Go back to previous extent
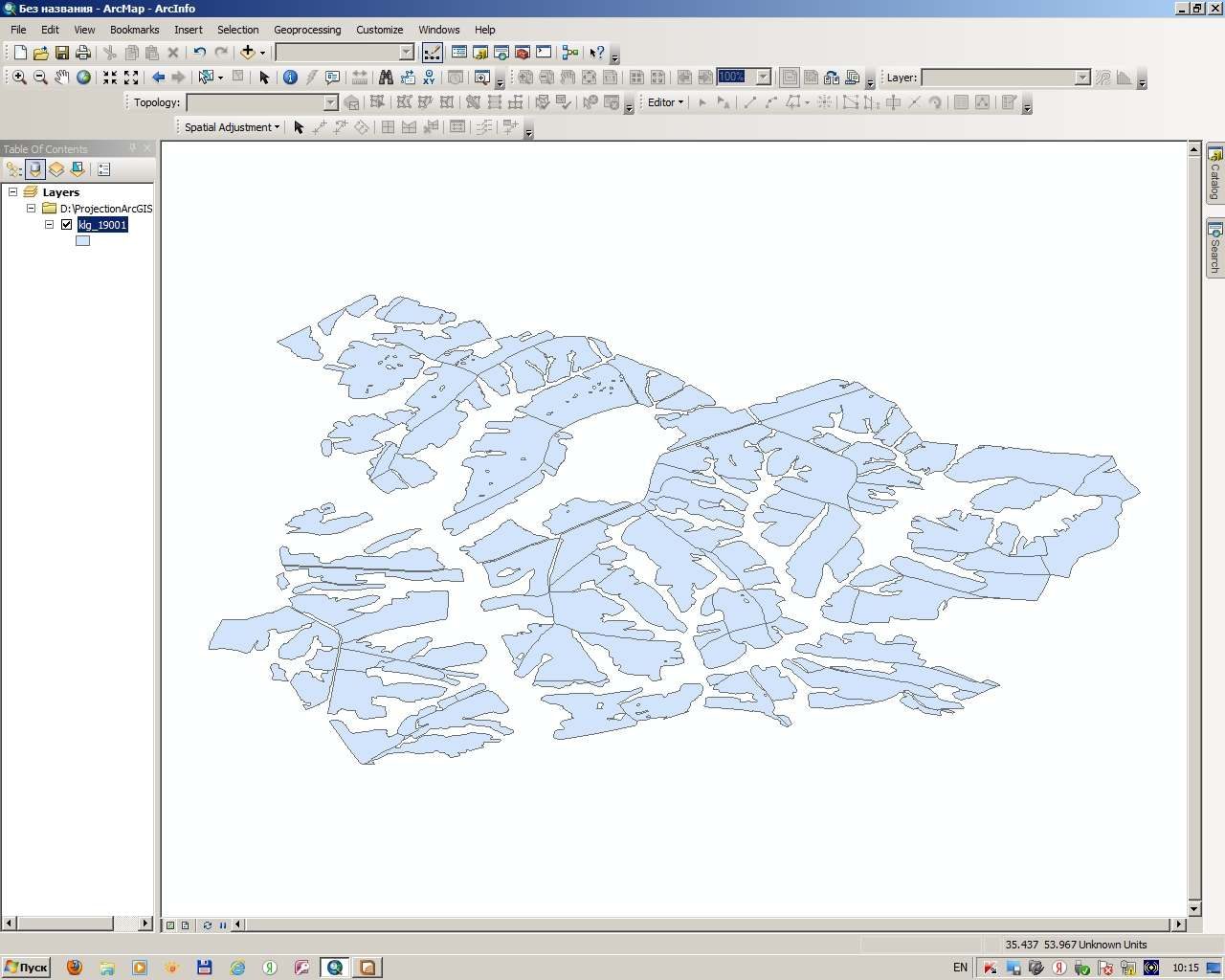 coord(158,78)
